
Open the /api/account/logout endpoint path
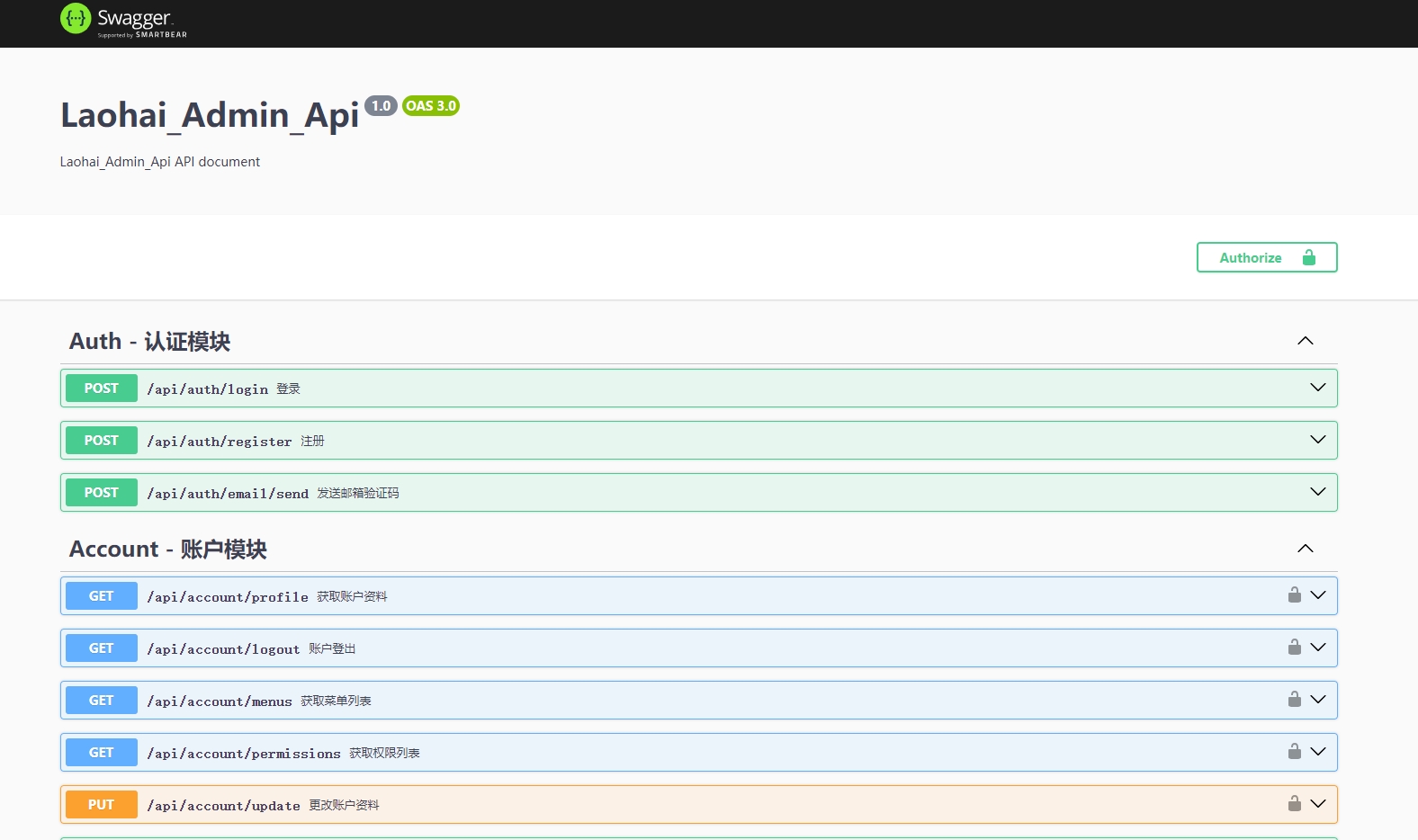224,649
